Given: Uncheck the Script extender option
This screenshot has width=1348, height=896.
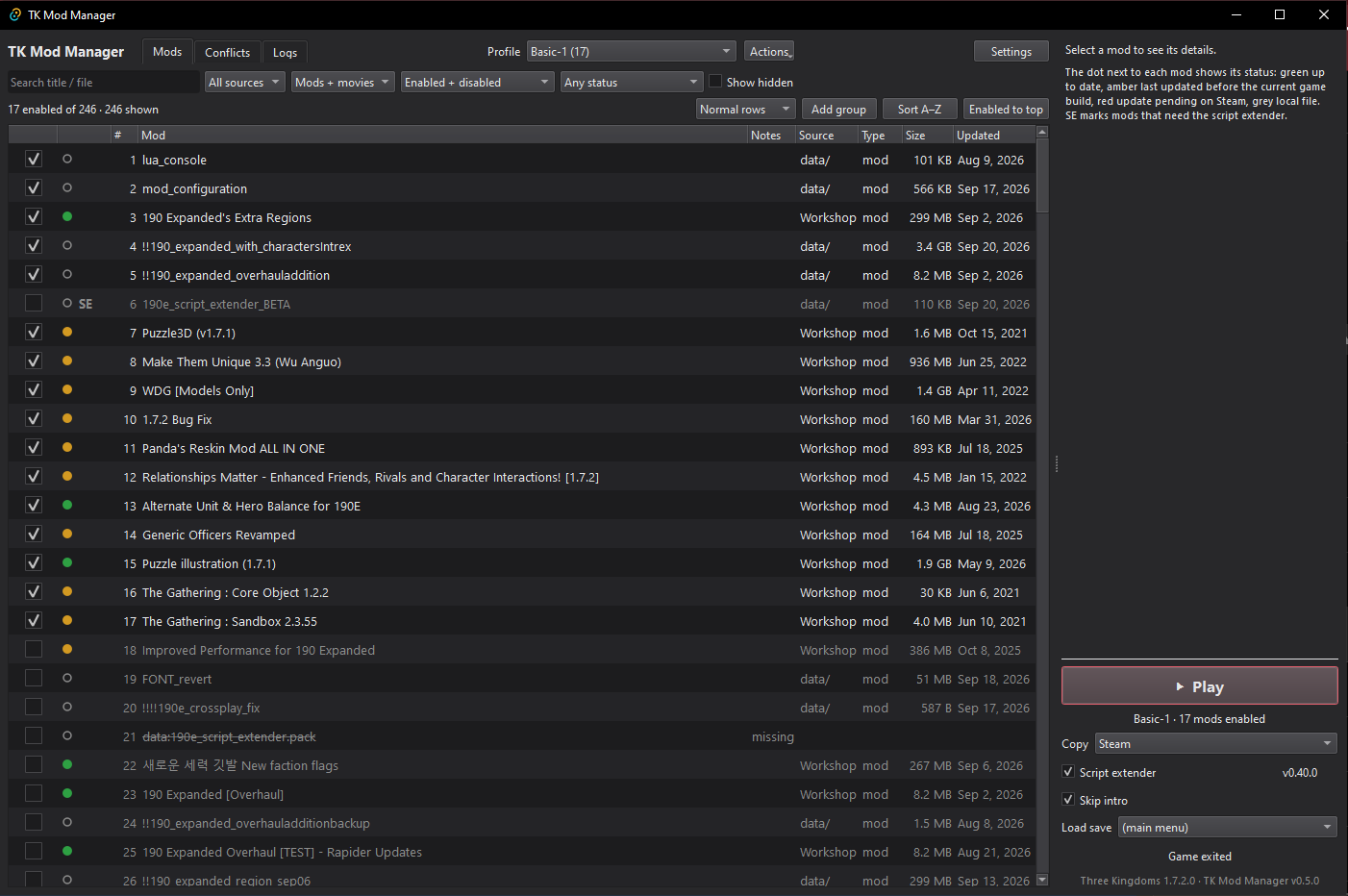Looking at the screenshot, I should (x=1068, y=772).
